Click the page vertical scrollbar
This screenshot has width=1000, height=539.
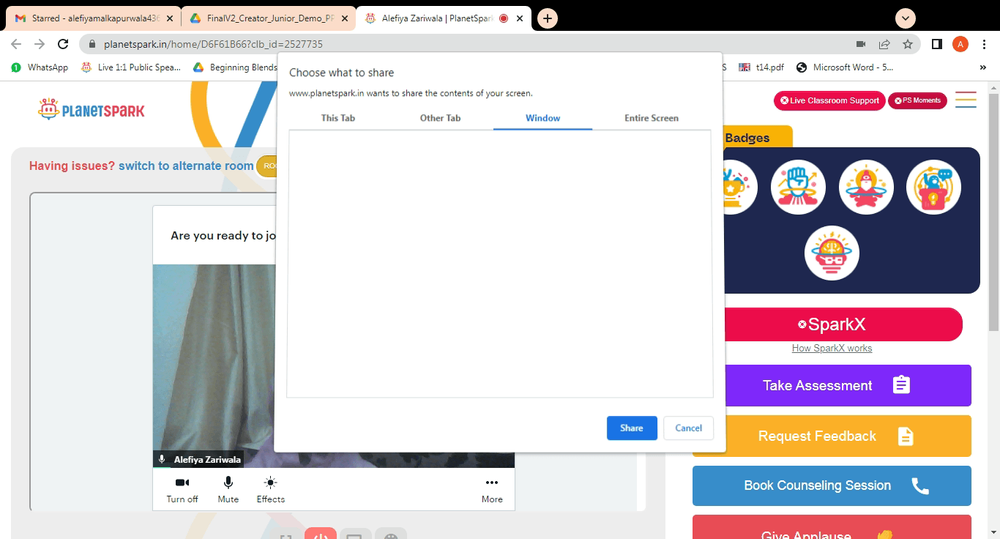(x=994, y=213)
